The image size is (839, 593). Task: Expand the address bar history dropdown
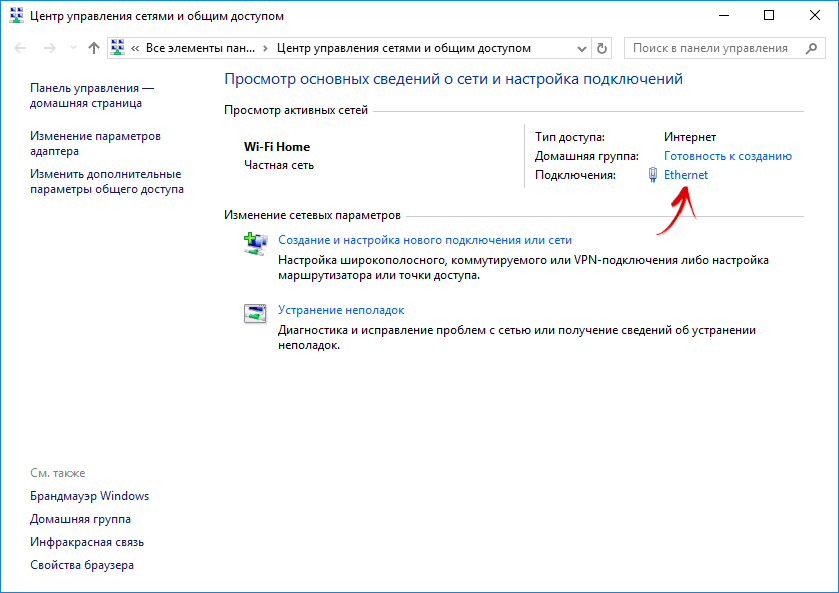[x=582, y=48]
